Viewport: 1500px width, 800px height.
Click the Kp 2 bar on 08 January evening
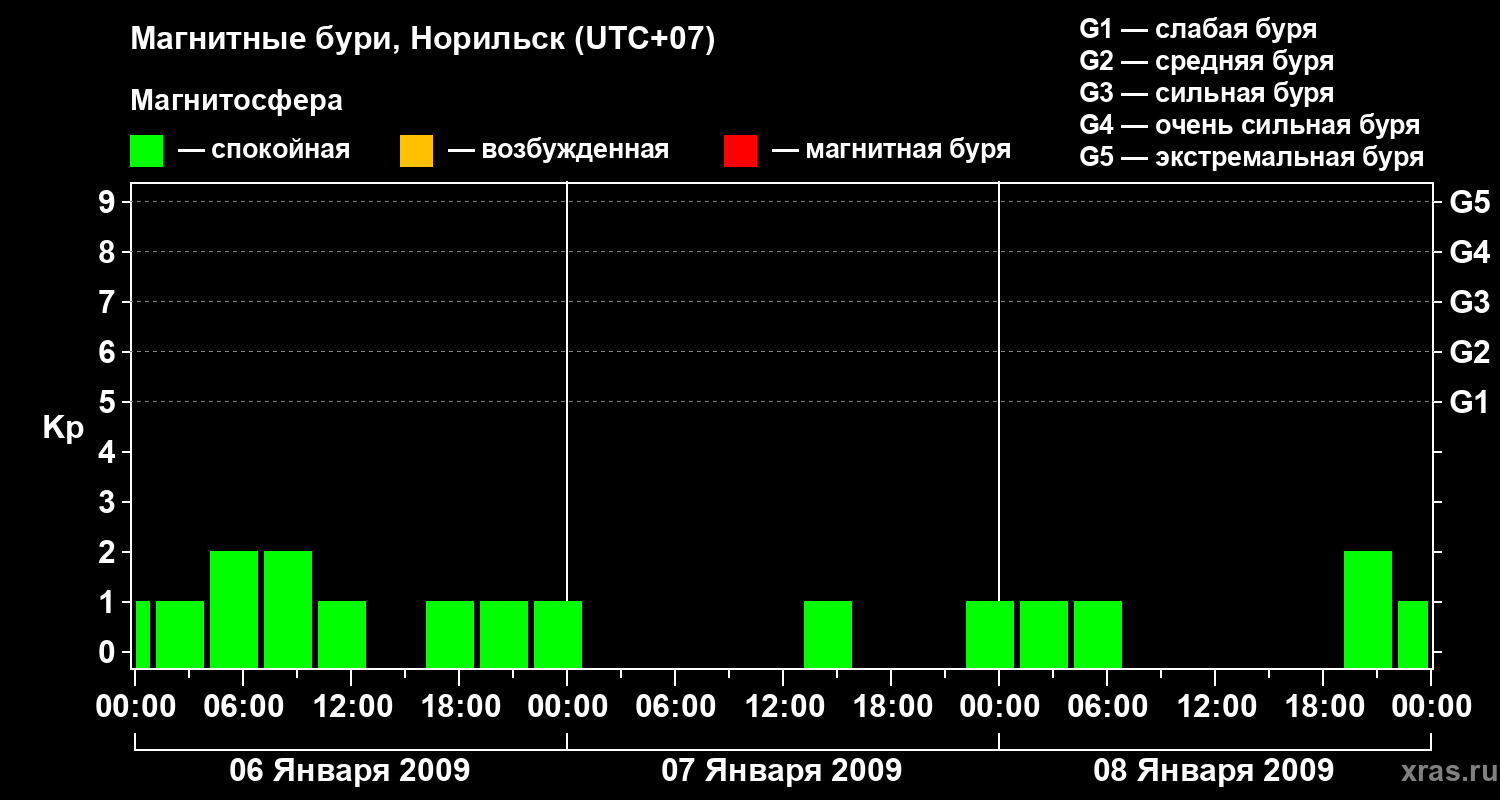pos(1368,609)
